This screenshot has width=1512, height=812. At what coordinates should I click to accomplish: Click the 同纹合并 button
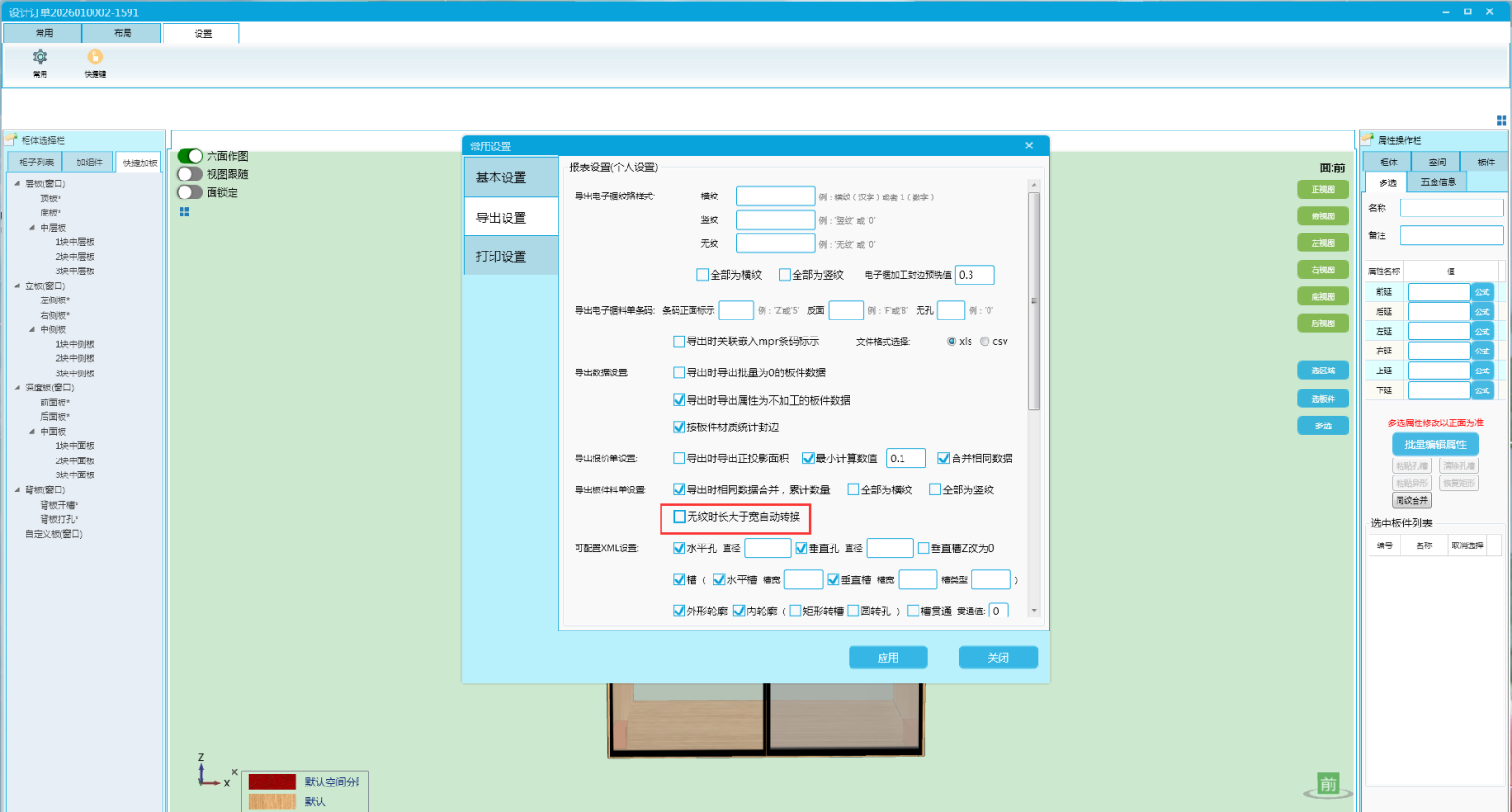1412,500
